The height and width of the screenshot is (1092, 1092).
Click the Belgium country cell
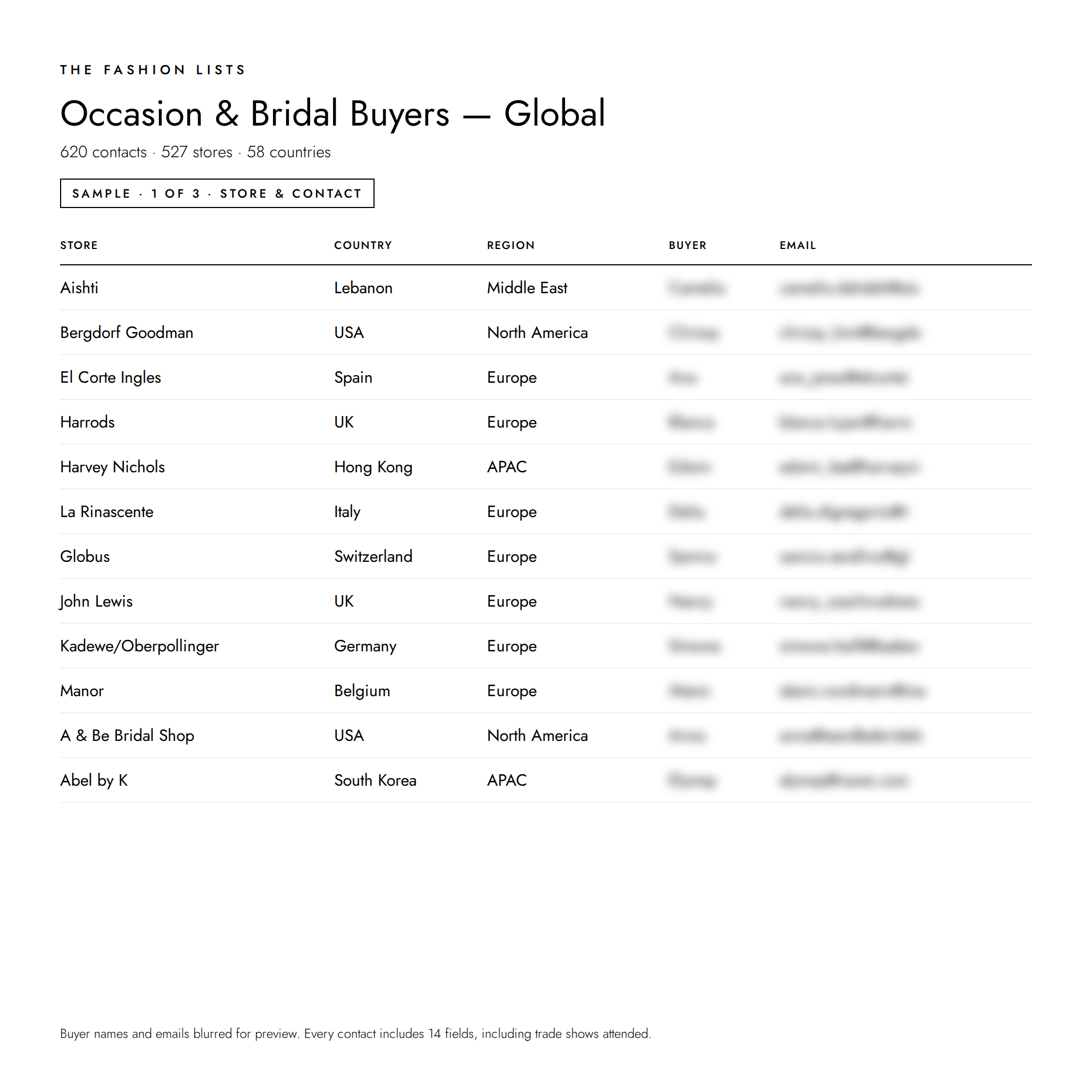[x=362, y=691]
